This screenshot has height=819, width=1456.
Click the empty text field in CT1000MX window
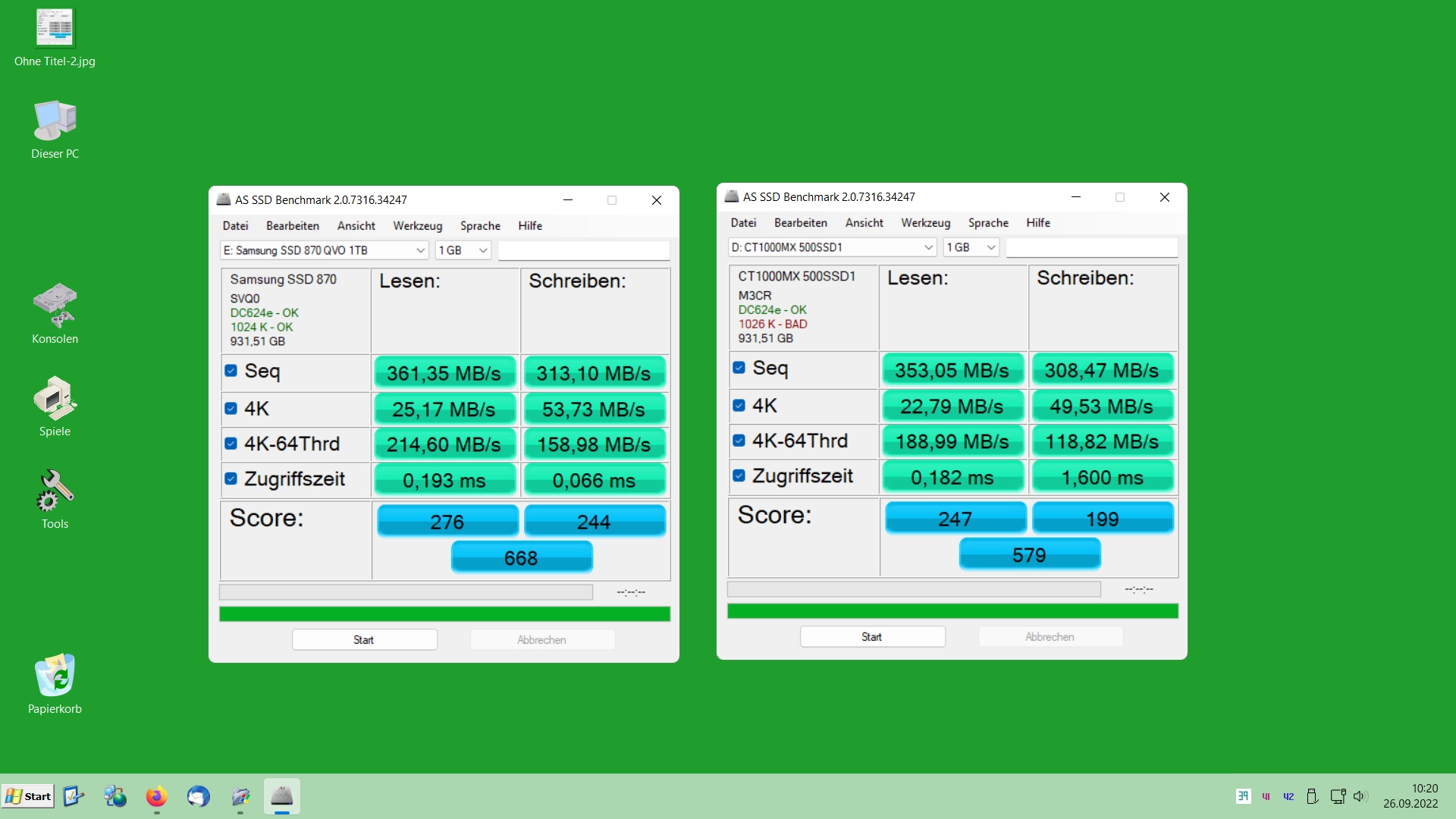click(x=1091, y=247)
